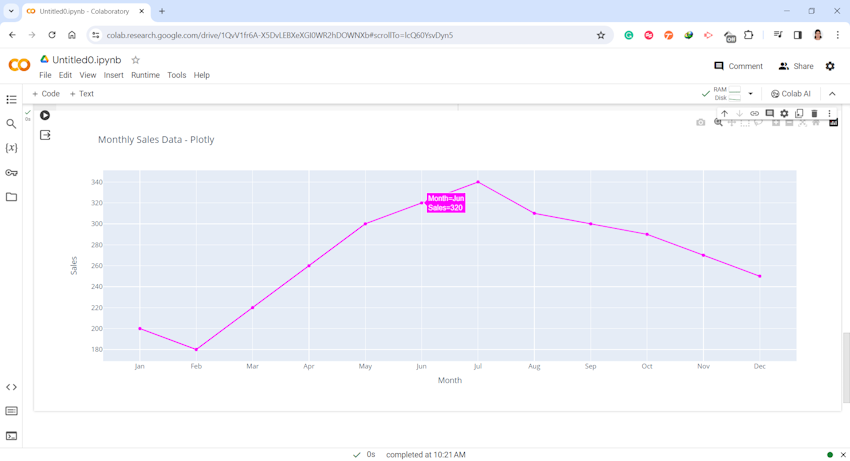Click the Colab logo
This screenshot has height=461, width=850.
tap(19, 65)
